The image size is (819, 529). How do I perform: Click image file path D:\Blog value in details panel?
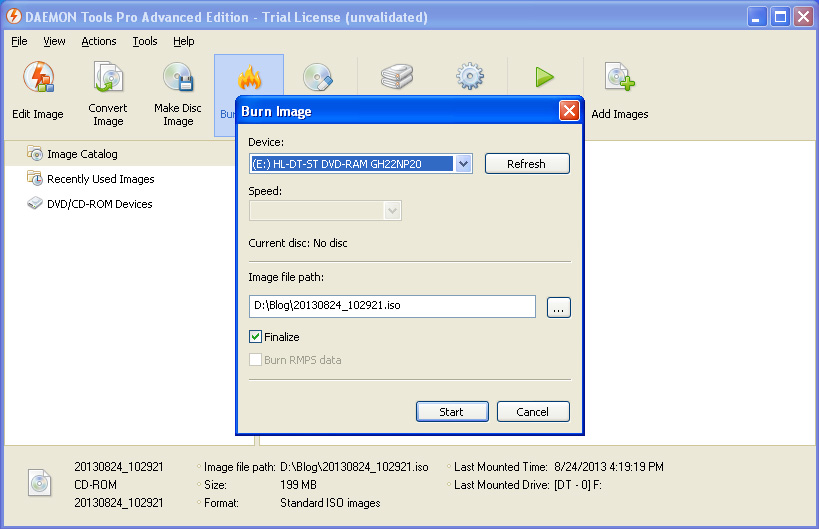click(x=354, y=467)
